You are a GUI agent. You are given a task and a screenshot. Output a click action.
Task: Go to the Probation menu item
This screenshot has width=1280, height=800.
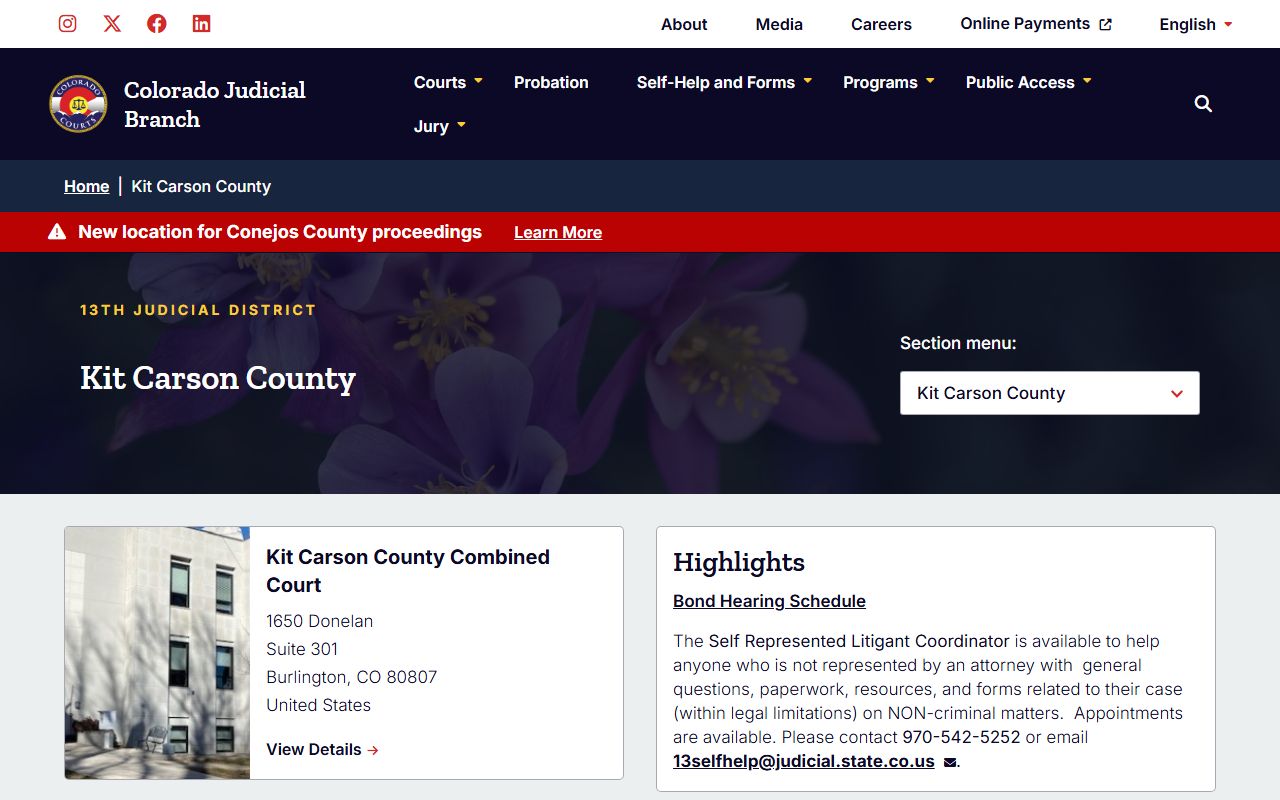551,82
